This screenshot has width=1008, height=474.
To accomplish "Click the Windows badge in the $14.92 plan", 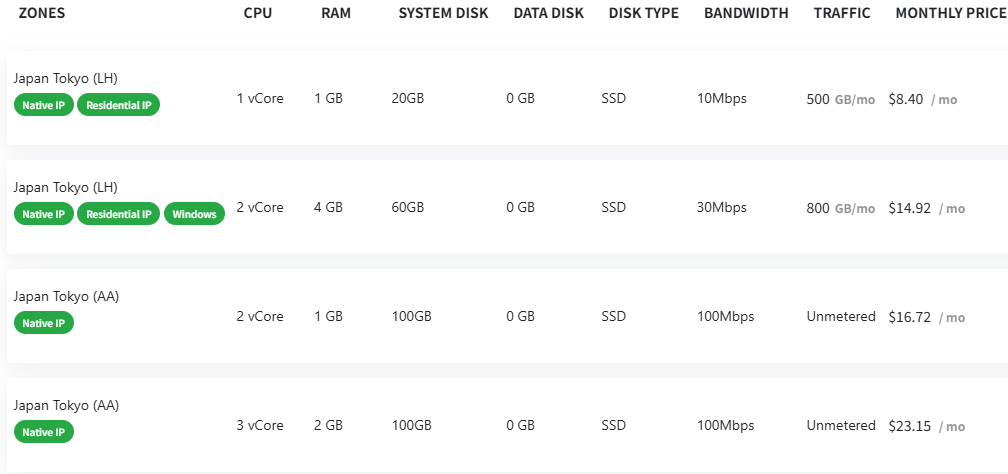I will (194, 214).
